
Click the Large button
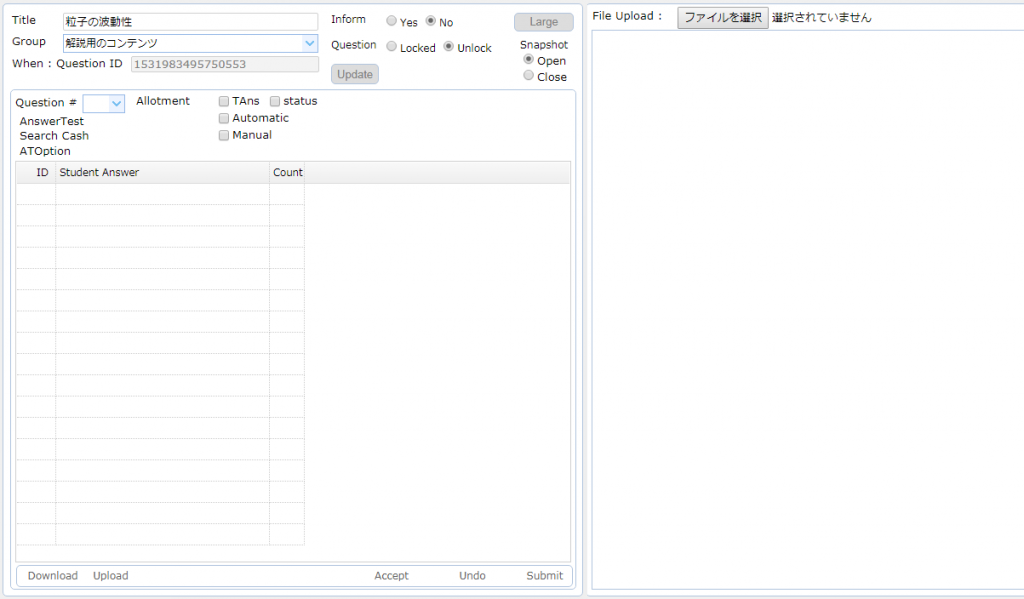pos(543,22)
